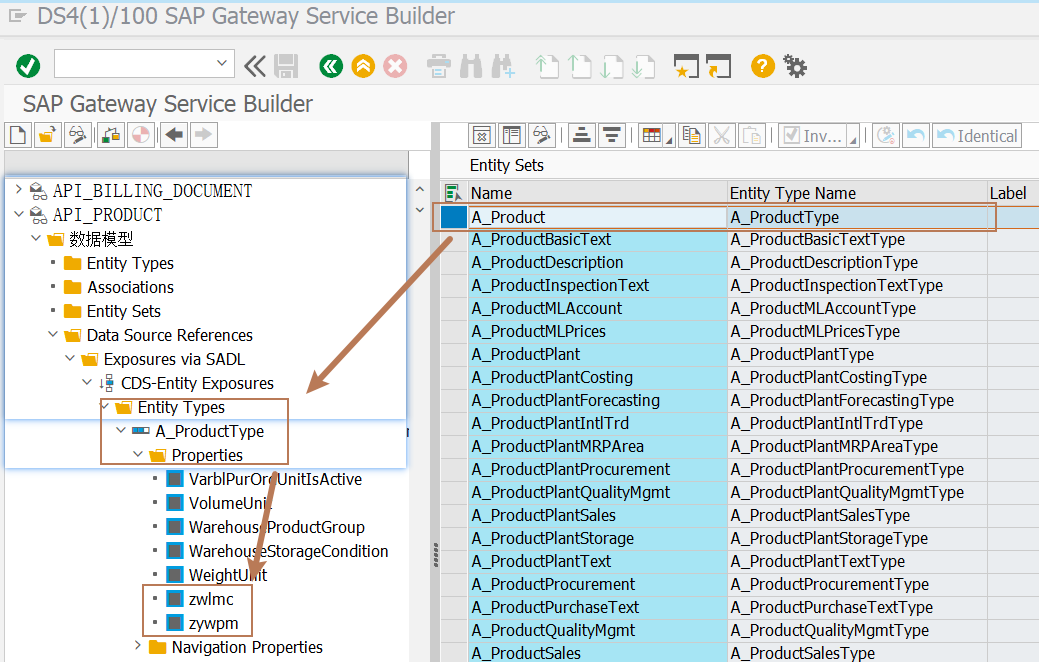
Task: Select the WarehouseStorageCondition property
Action: 288,551
